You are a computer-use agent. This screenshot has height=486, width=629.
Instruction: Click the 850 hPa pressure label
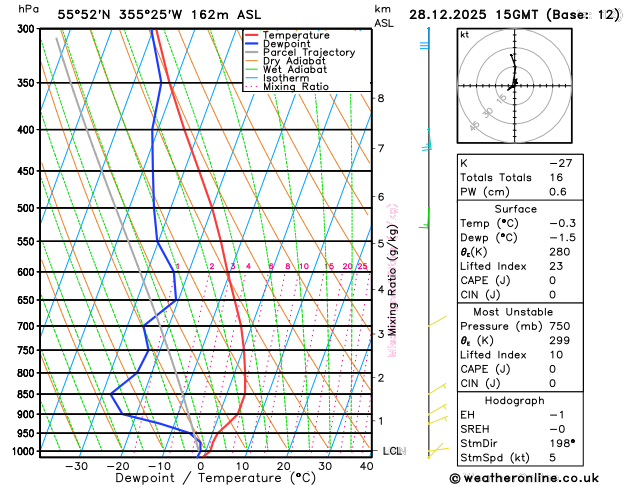(28, 394)
